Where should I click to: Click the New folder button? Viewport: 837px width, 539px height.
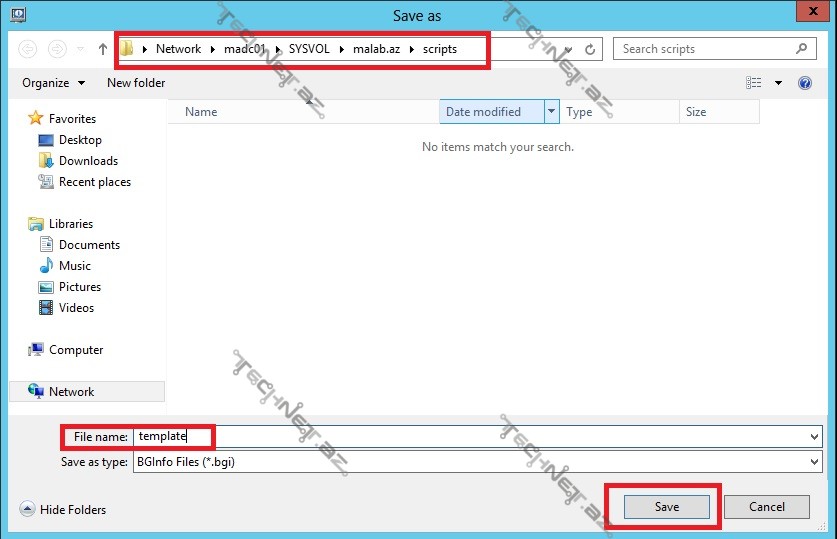(x=136, y=83)
